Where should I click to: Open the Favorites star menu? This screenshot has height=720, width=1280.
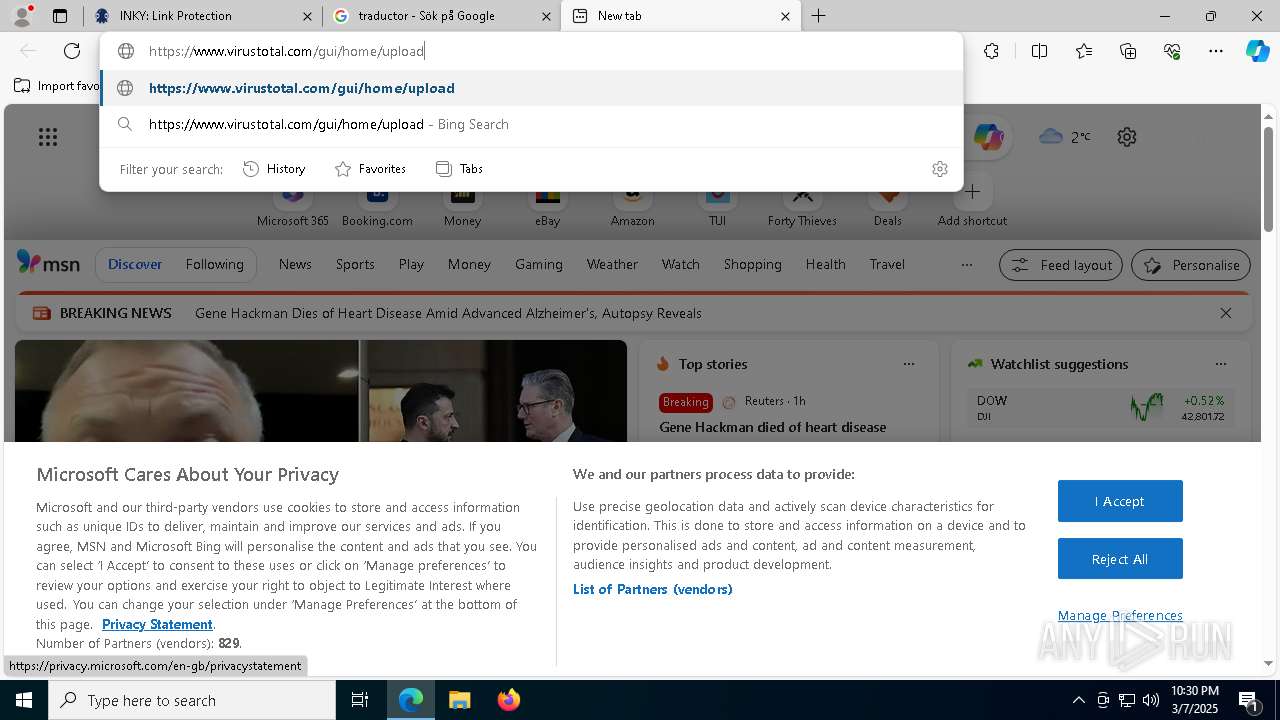(1084, 51)
